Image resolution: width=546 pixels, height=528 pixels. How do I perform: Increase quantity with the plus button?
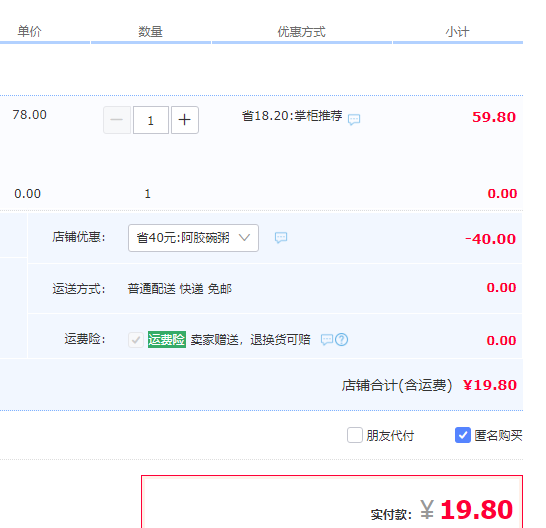(x=185, y=120)
